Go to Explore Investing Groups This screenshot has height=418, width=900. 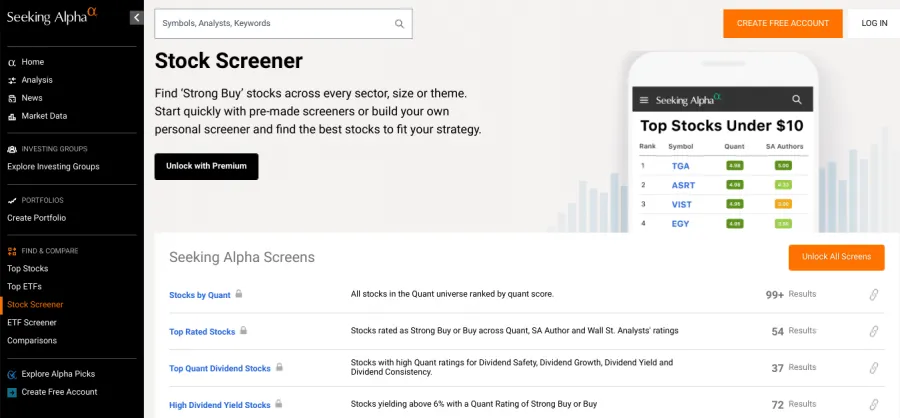pos(53,167)
